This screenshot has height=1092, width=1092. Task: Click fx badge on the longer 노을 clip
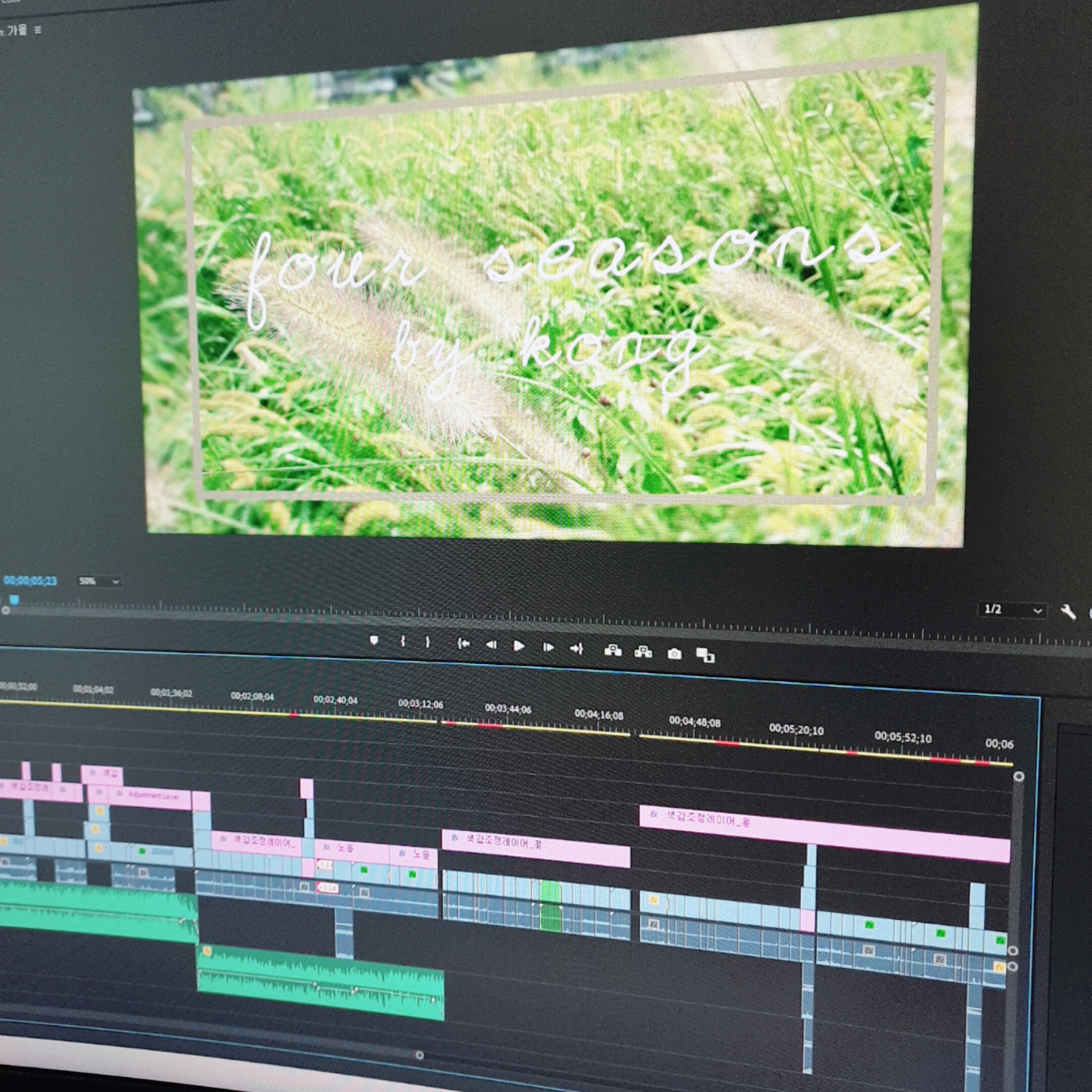pyautogui.click(x=326, y=847)
